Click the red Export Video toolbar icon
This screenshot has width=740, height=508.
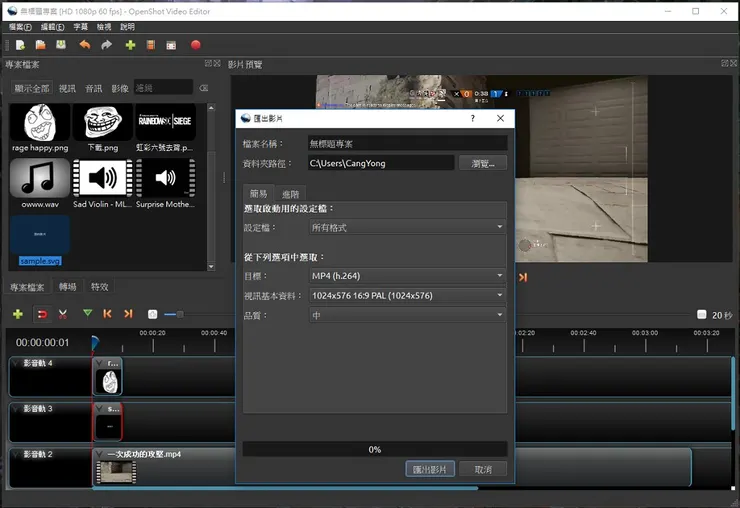pos(196,45)
